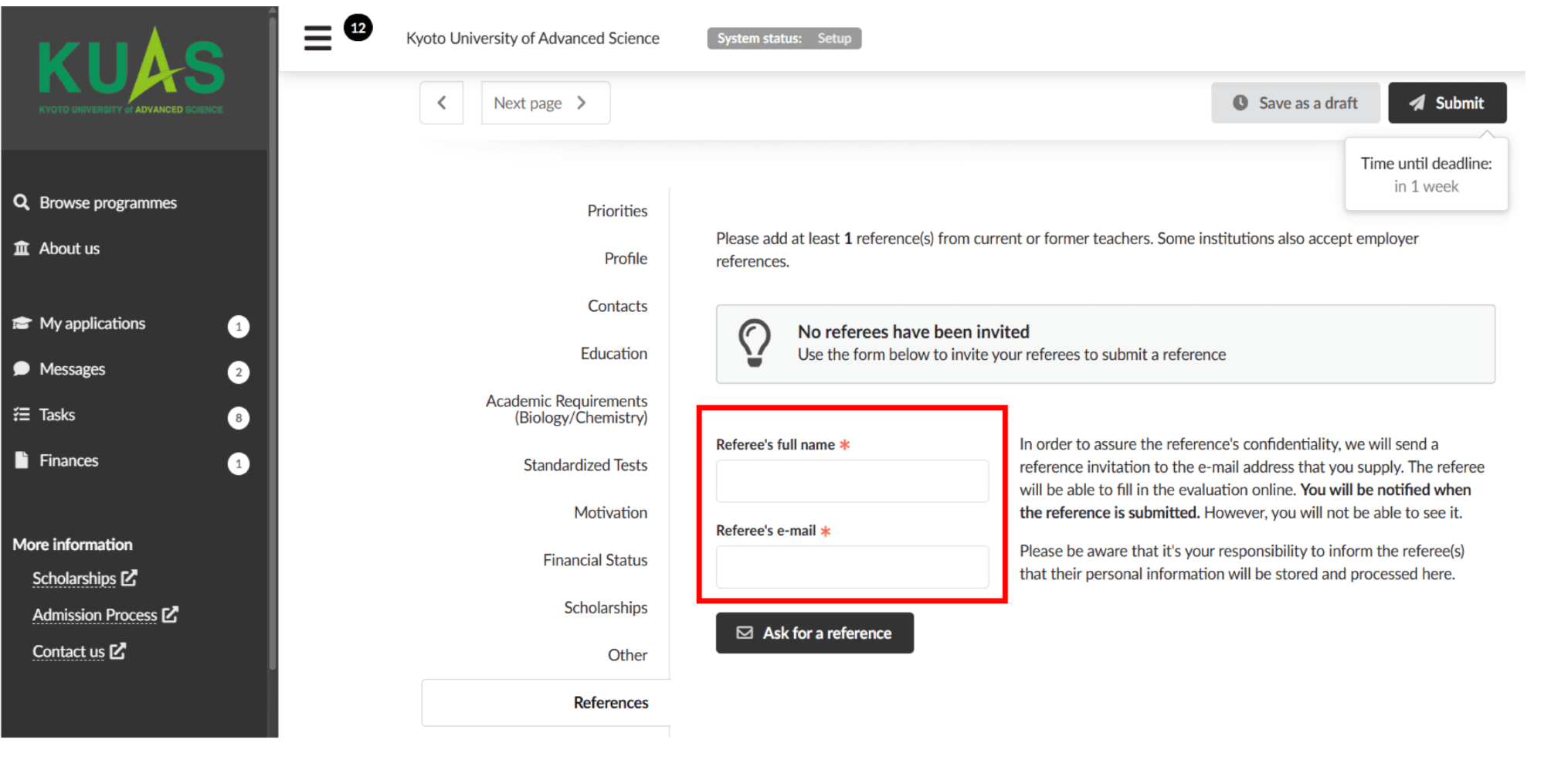This screenshot has width=1568, height=757.
Task: Go to previous page arrow button
Action: click(441, 103)
